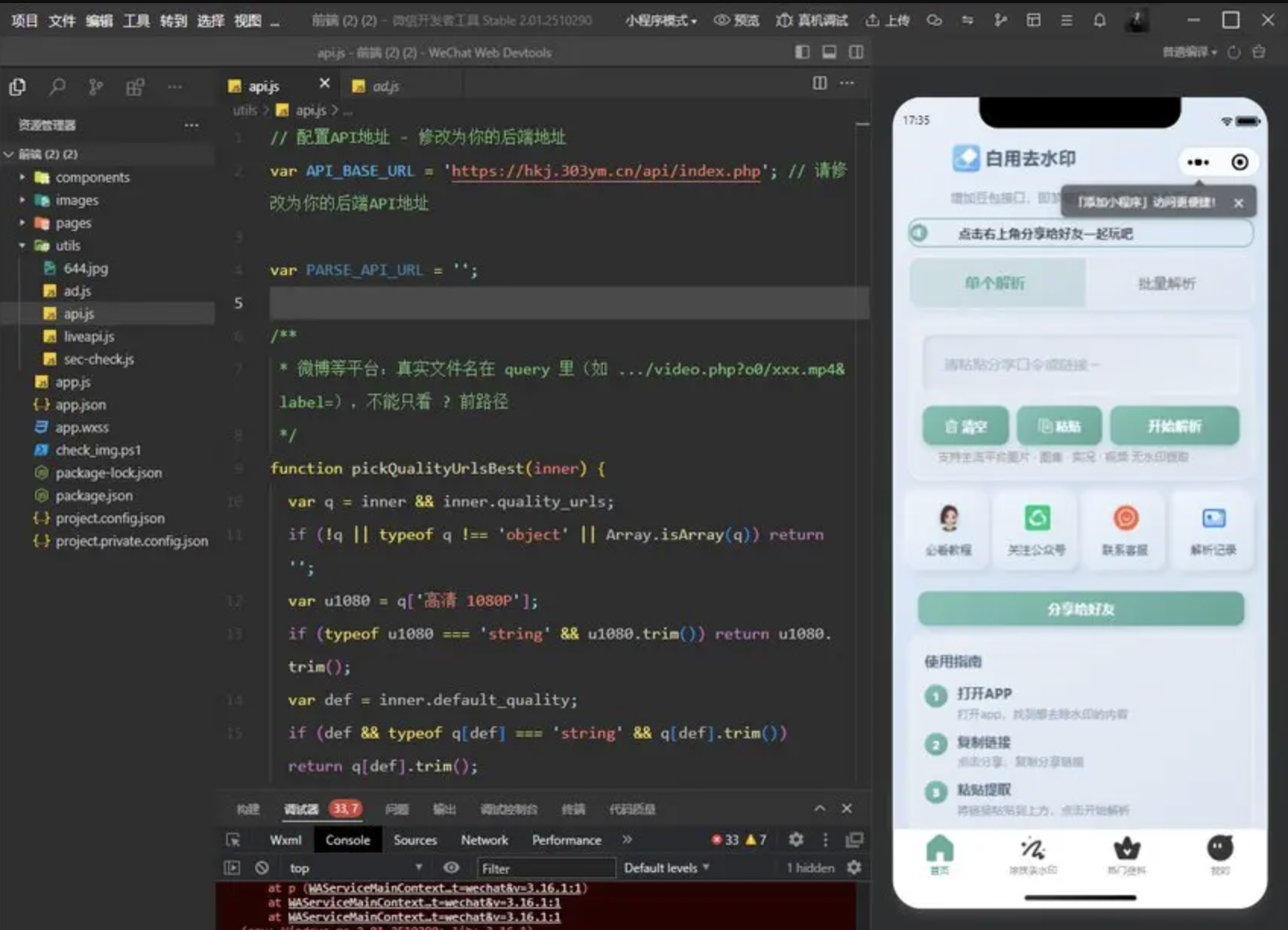Viewport: 1288px width, 930px height.
Task: Click the 真机调试 button
Action: pos(812,21)
